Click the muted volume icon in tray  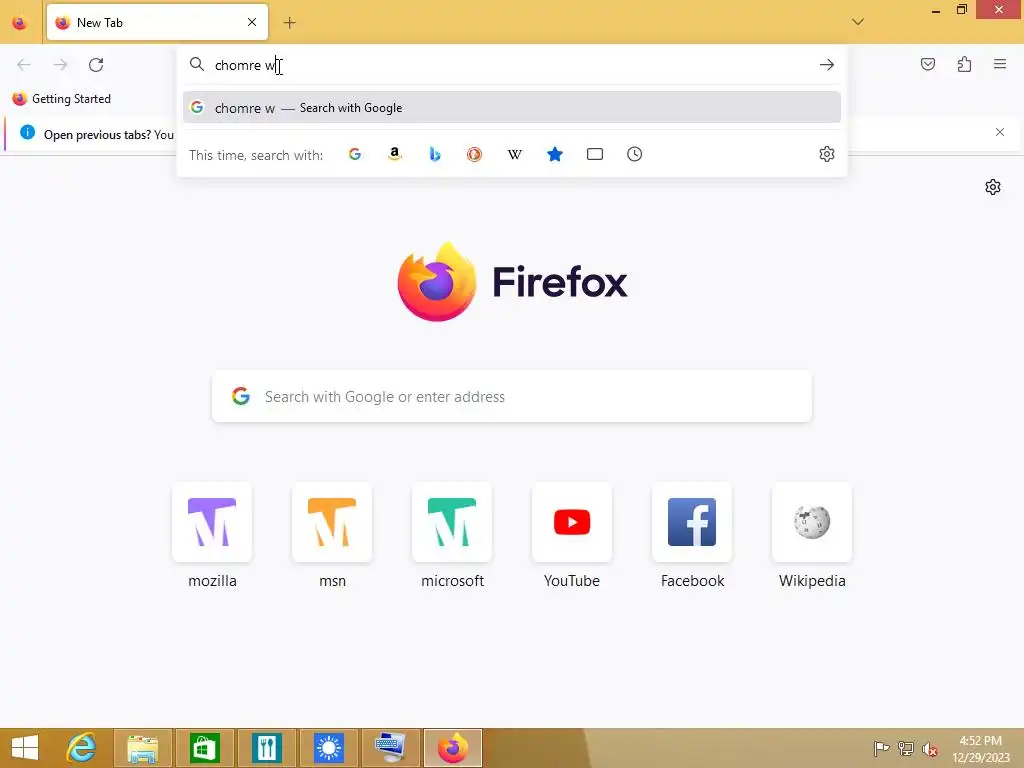pyautogui.click(x=930, y=748)
